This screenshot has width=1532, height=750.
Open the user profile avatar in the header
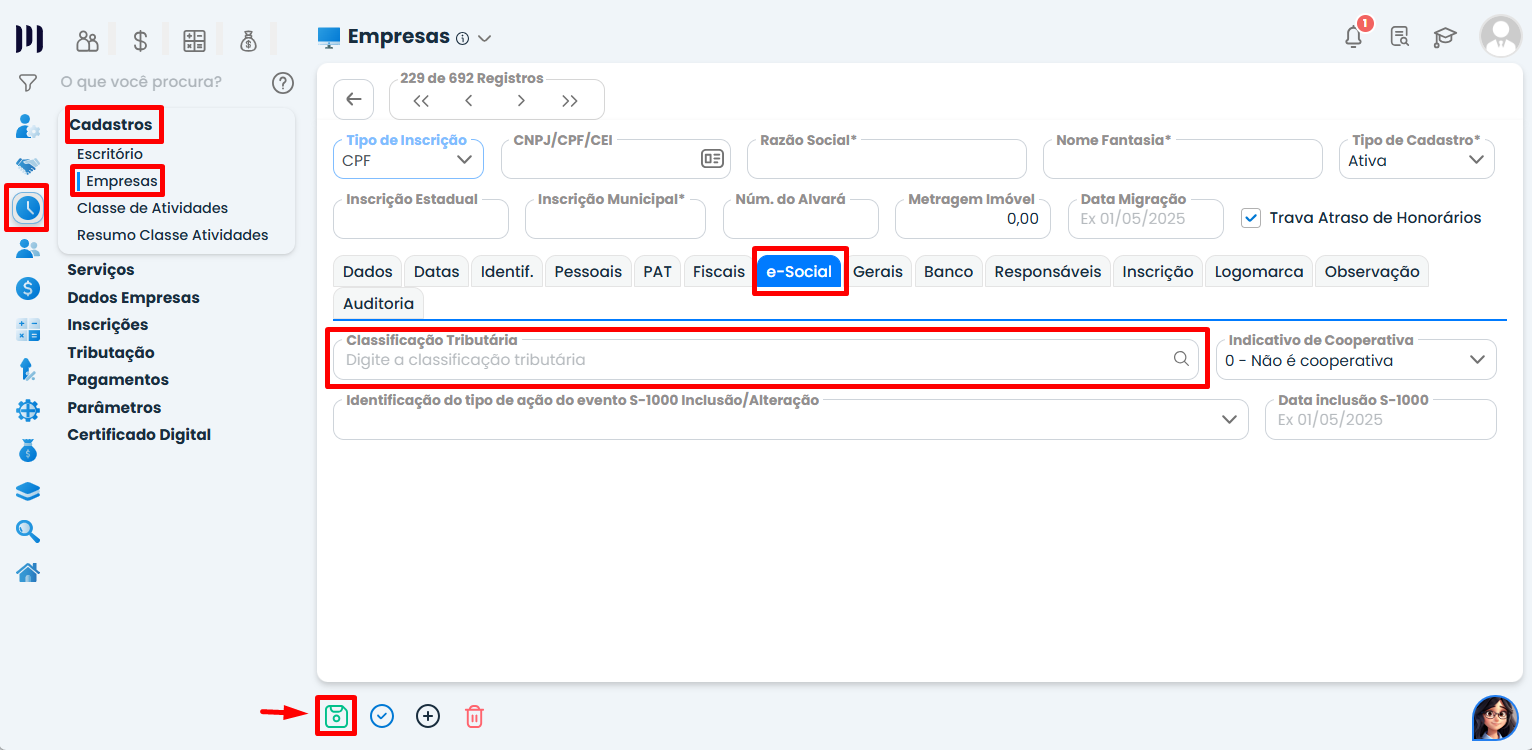click(1500, 35)
